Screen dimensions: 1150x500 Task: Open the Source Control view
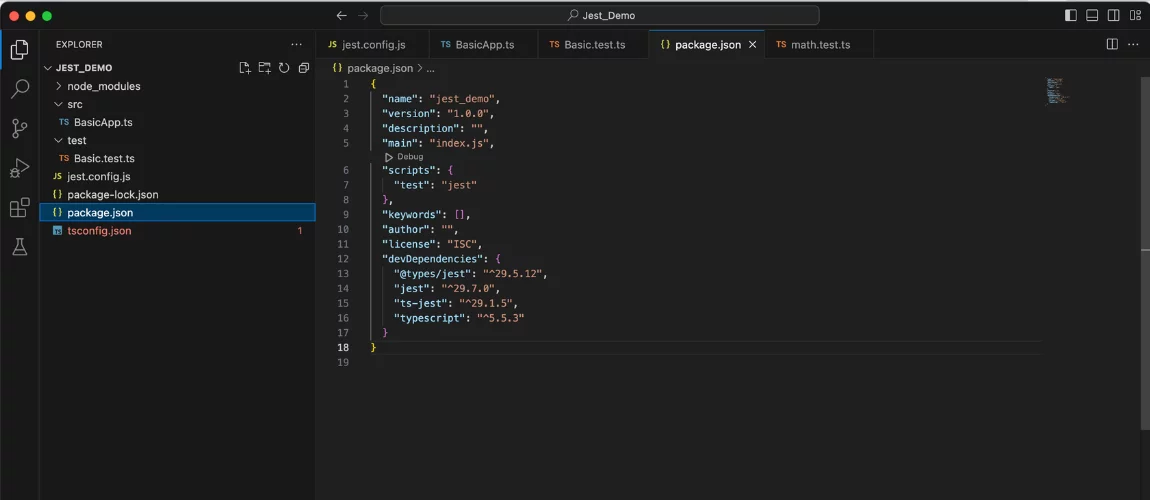(19, 128)
